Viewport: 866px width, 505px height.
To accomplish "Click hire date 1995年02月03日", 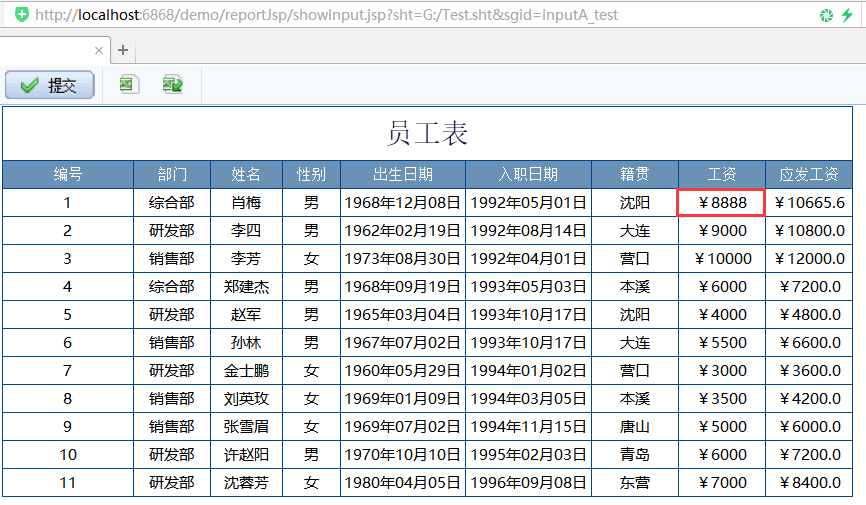I will [x=528, y=455].
